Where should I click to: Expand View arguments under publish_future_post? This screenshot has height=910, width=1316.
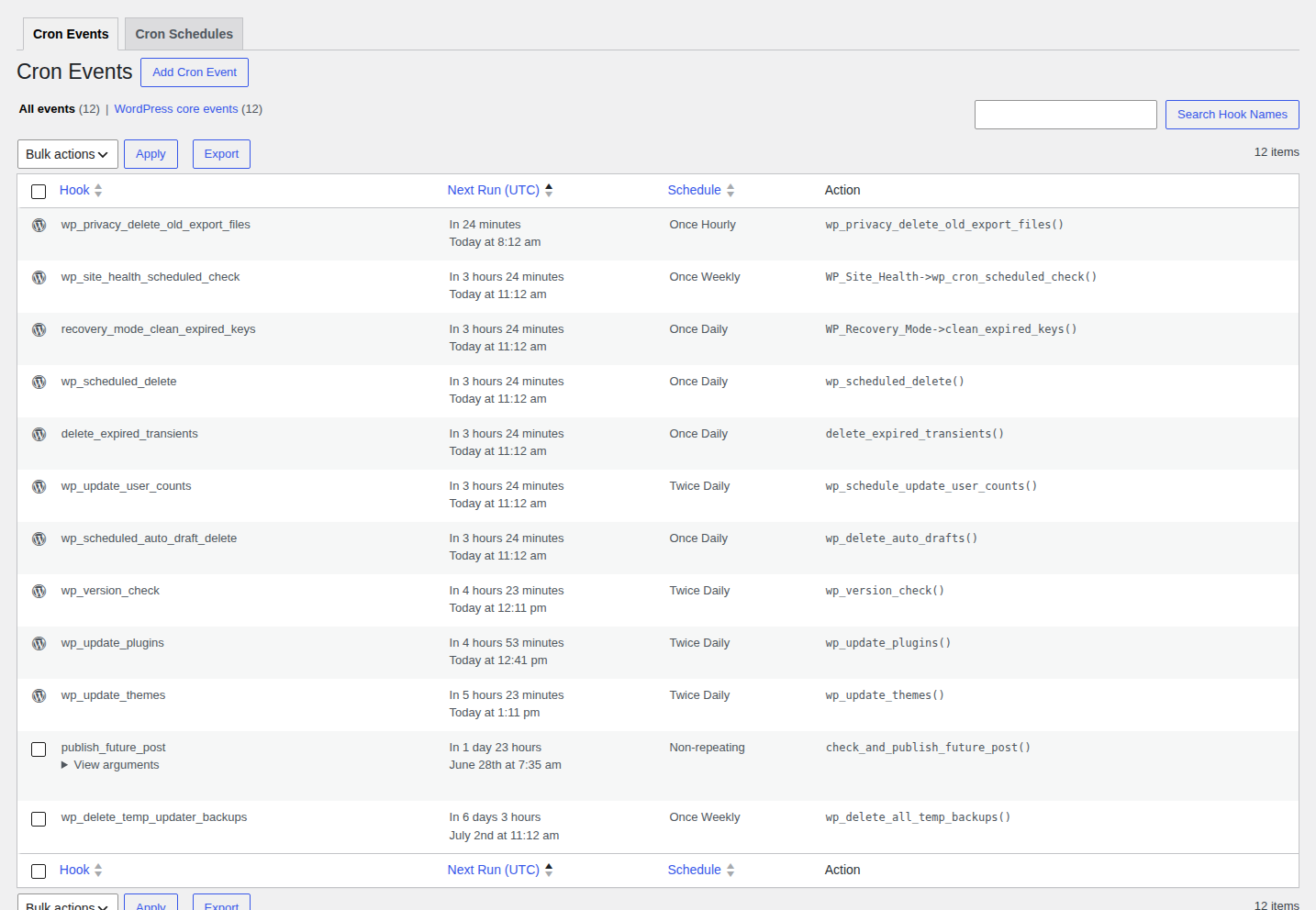pyautogui.click(x=110, y=765)
